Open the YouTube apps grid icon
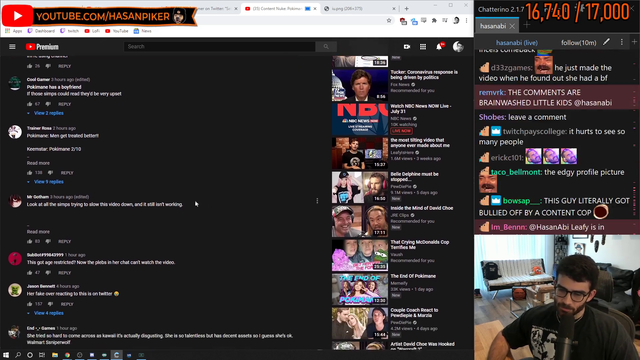This screenshot has height=360, width=640. click(423, 47)
